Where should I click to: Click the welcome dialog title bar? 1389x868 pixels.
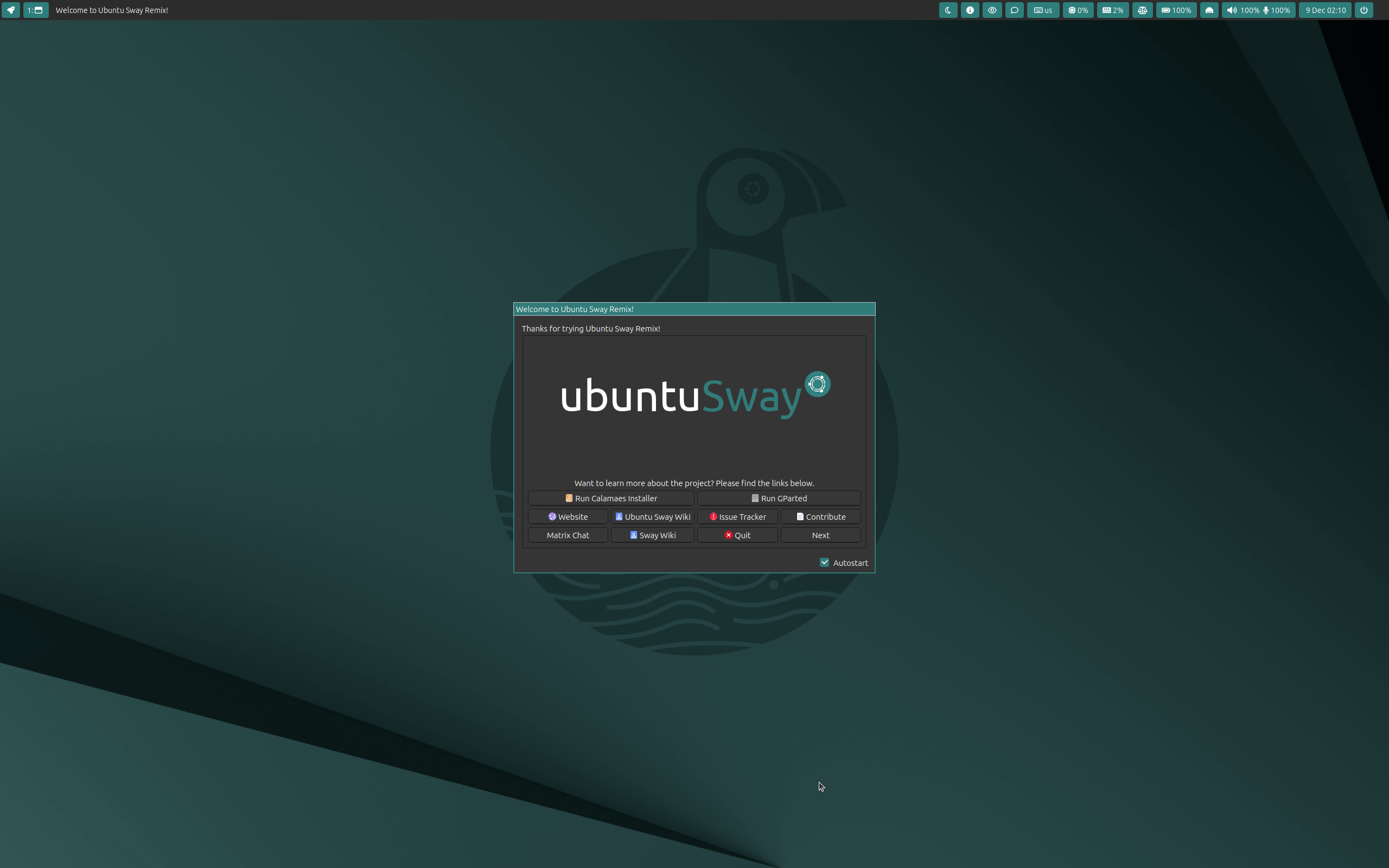click(694, 309)
